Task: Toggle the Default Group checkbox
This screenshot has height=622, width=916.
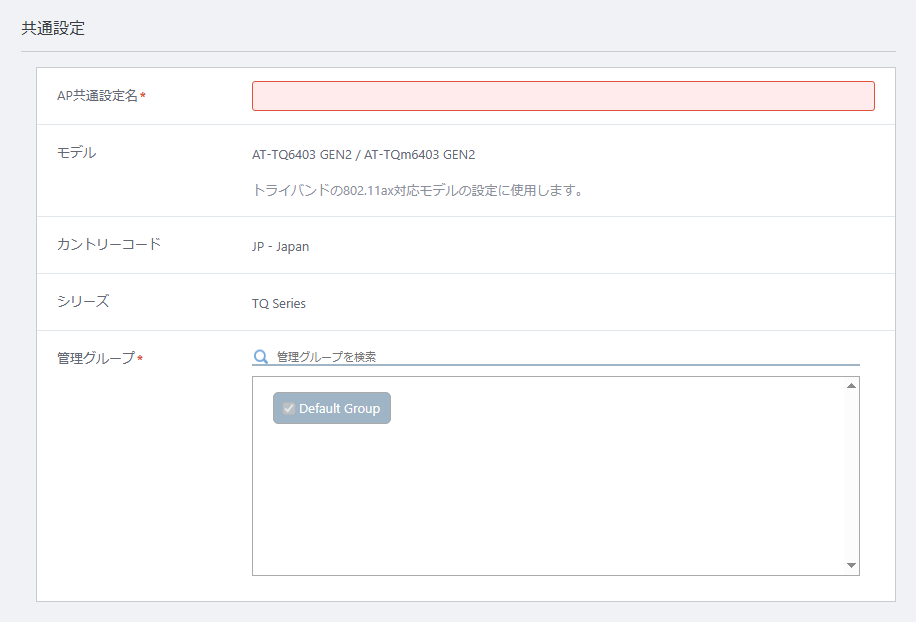Action: (x=289, y=408)
